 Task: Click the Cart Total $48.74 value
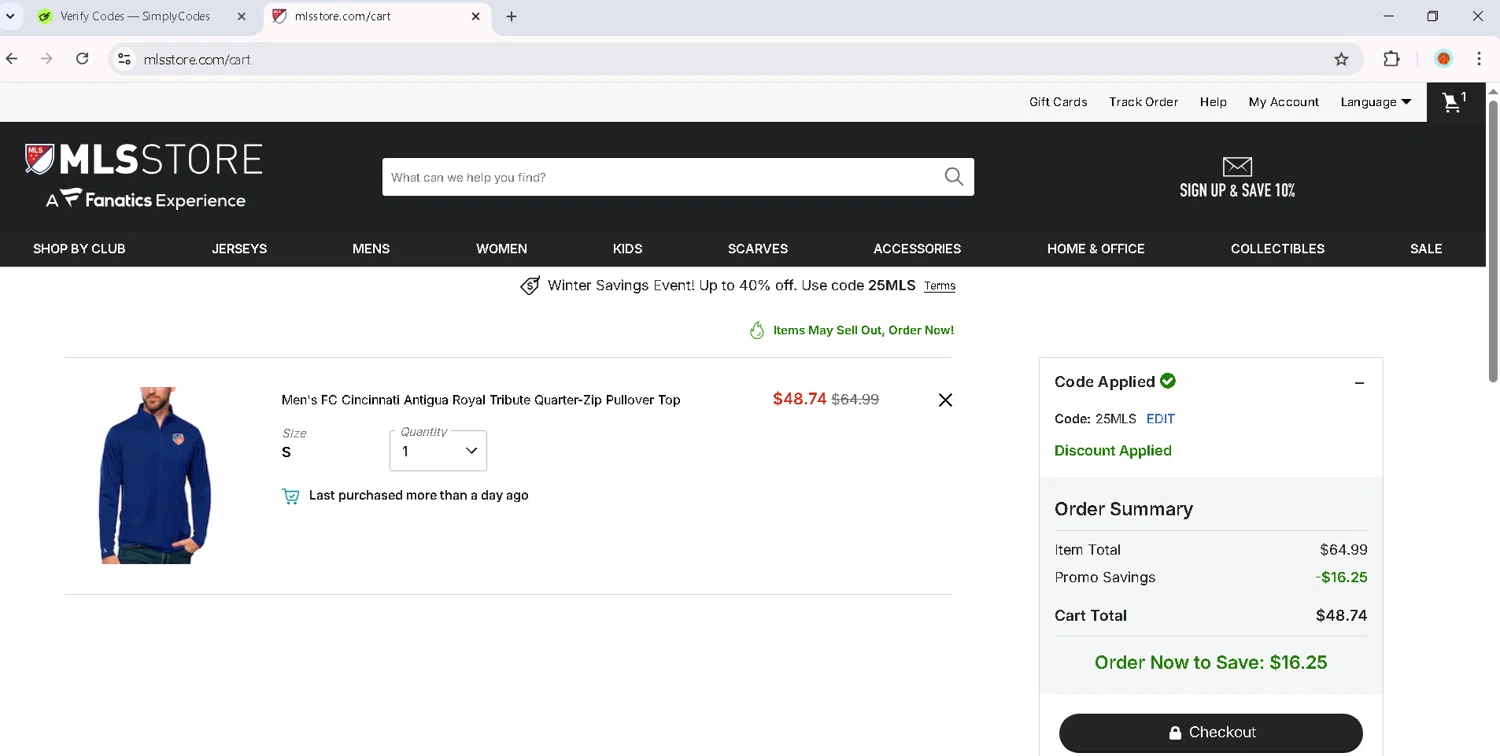pyautogui.click(x=1341, y=616)
